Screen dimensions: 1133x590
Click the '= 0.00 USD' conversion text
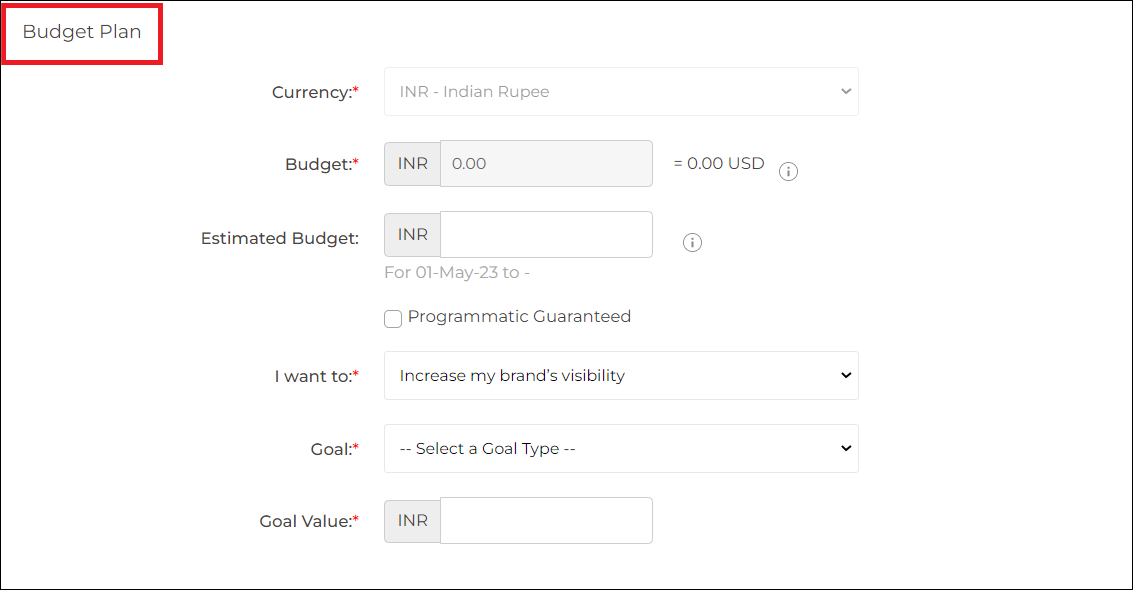click(718, 163)
